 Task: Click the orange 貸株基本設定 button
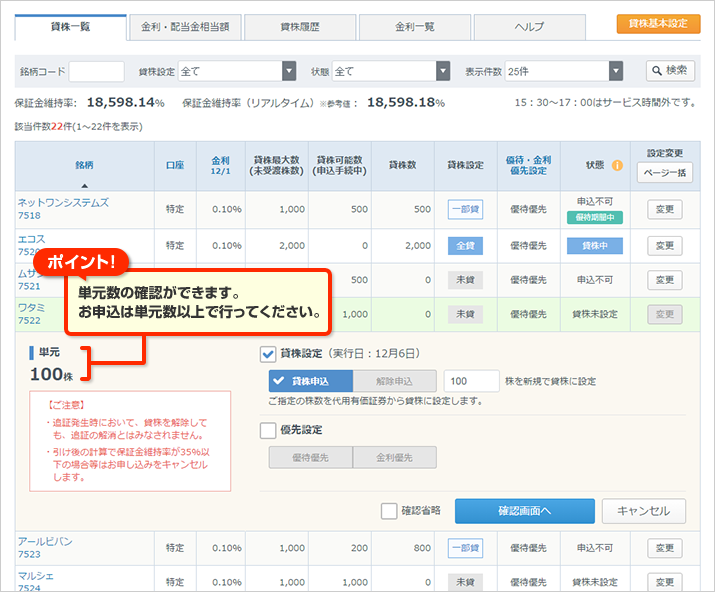coord(658,23)
